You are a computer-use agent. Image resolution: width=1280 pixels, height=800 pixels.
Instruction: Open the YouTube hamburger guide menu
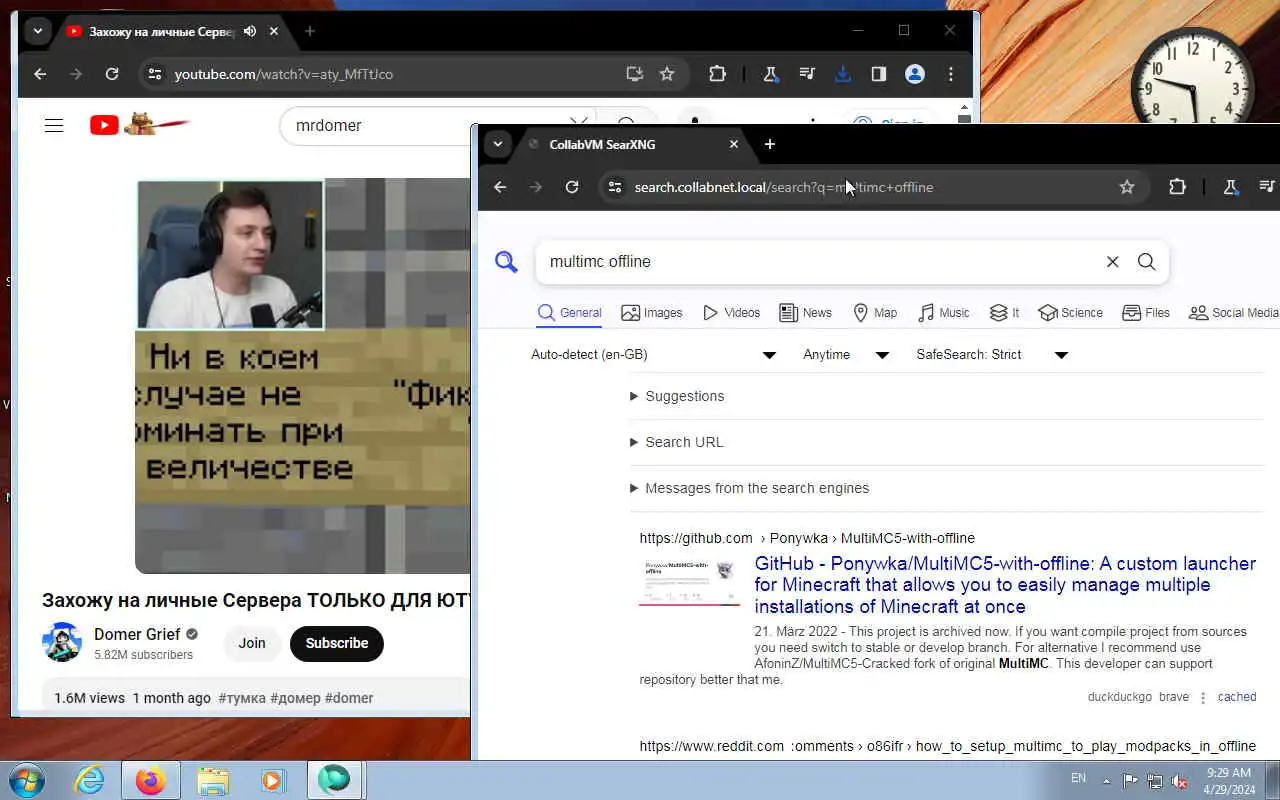click(54, 125)
